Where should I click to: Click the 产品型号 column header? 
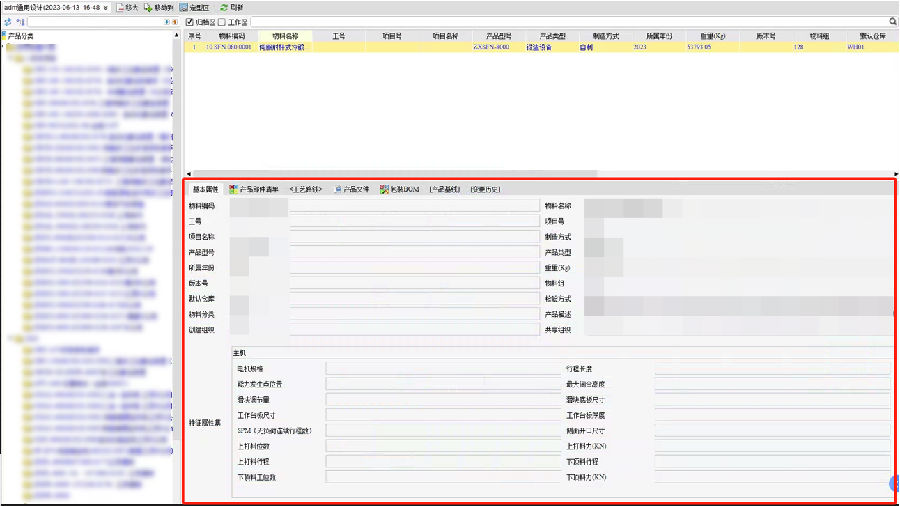498,36
